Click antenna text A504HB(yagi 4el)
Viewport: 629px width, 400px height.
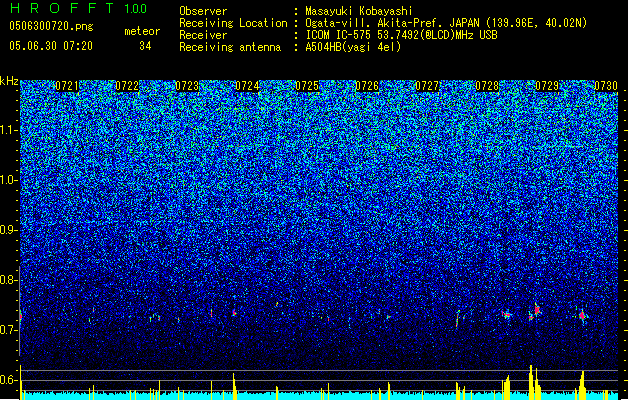[353, 47]
